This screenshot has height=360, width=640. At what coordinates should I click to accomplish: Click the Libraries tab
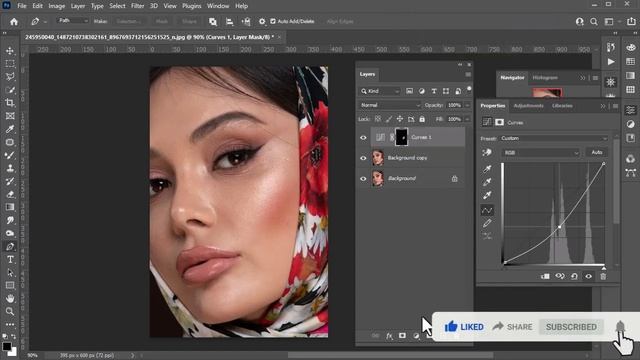click(562, 106)
